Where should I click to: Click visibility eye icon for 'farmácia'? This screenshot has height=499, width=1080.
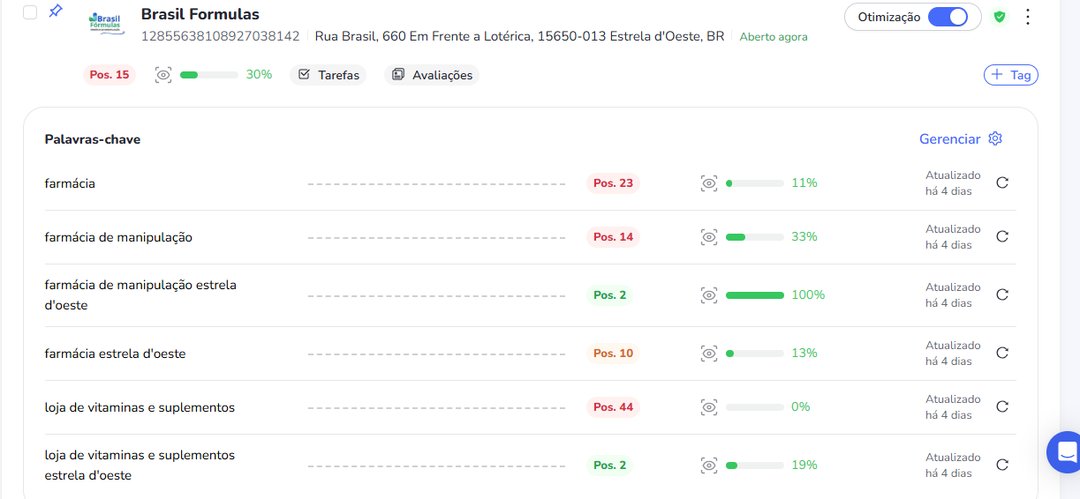[709, 183]
